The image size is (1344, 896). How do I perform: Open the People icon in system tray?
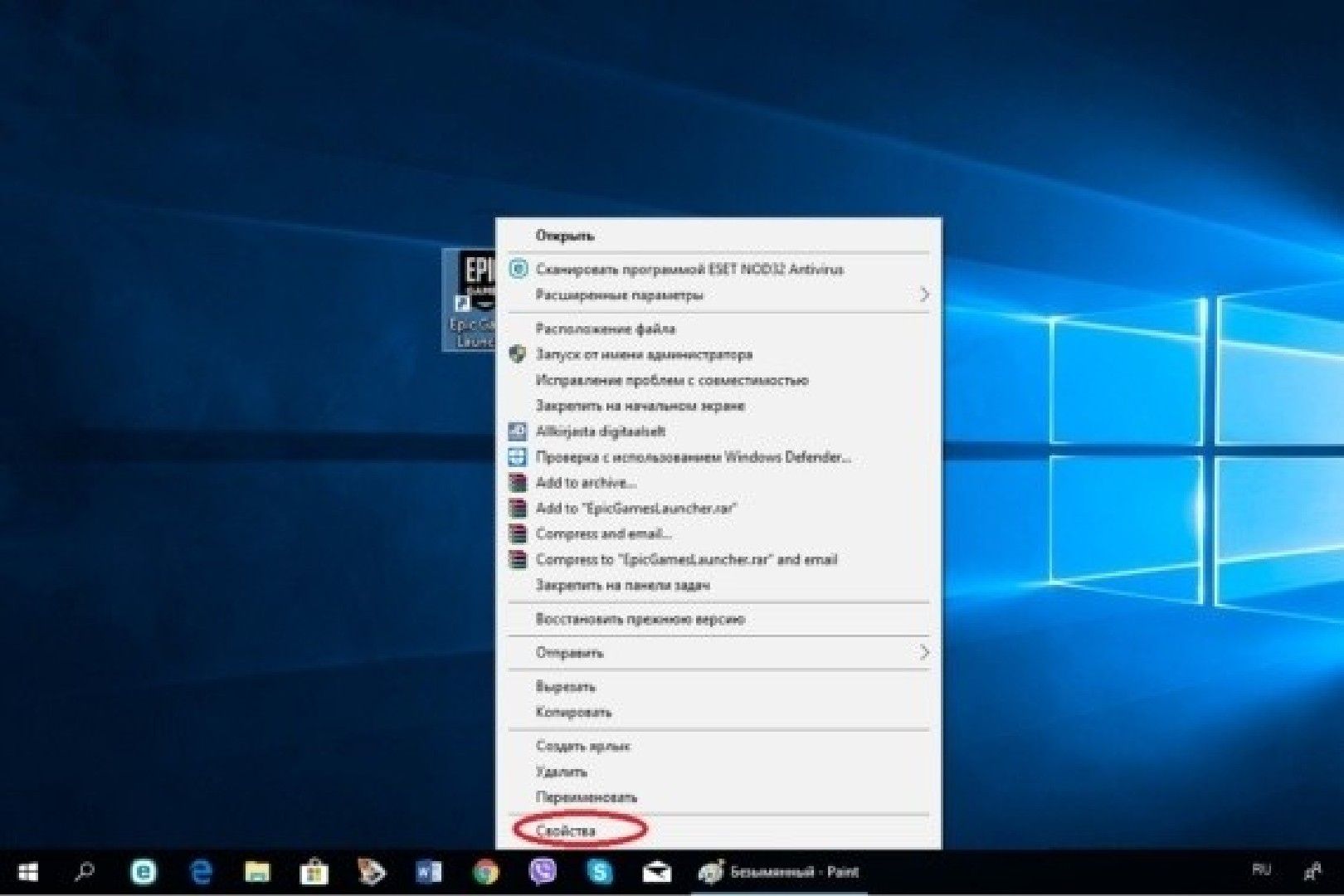[1313, 871]
